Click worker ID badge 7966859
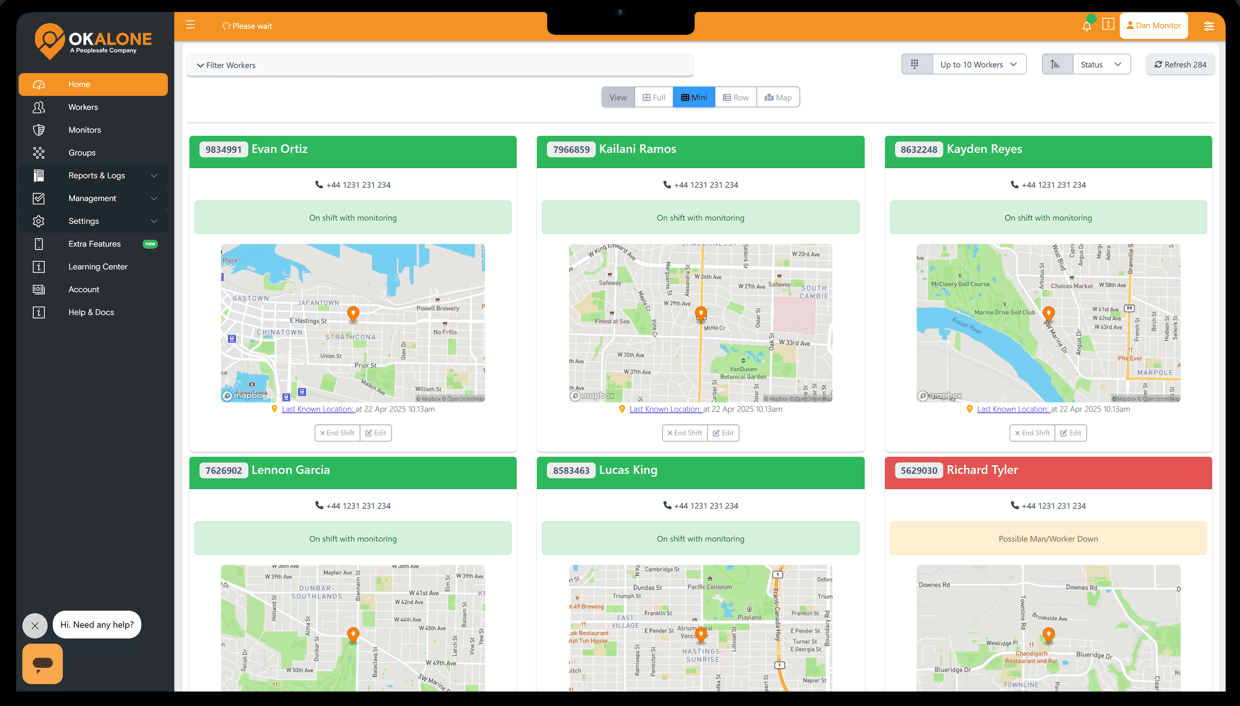The image size is (1240, 706). 571,150
